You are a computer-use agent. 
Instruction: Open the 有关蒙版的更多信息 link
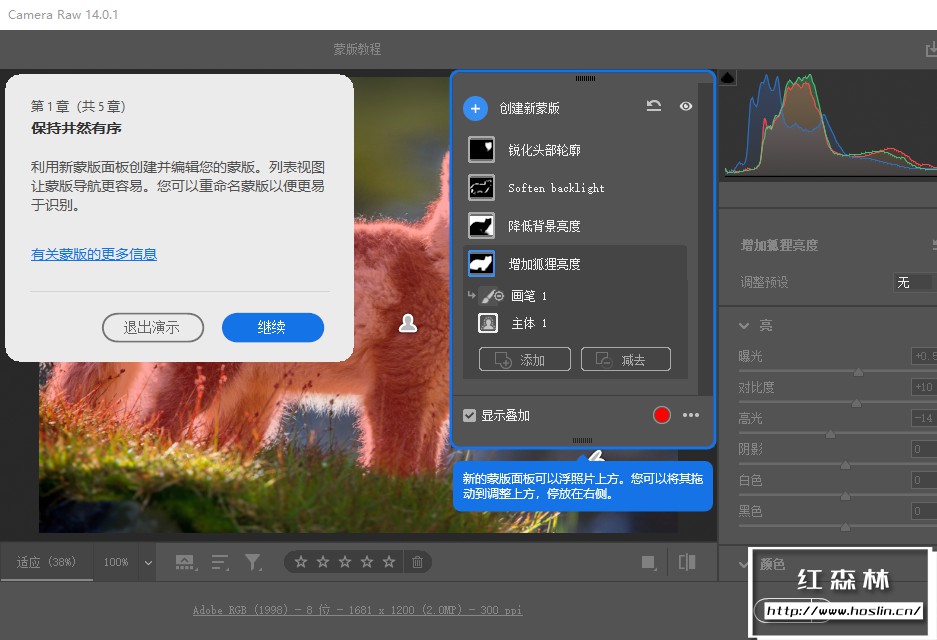[94, 254]
